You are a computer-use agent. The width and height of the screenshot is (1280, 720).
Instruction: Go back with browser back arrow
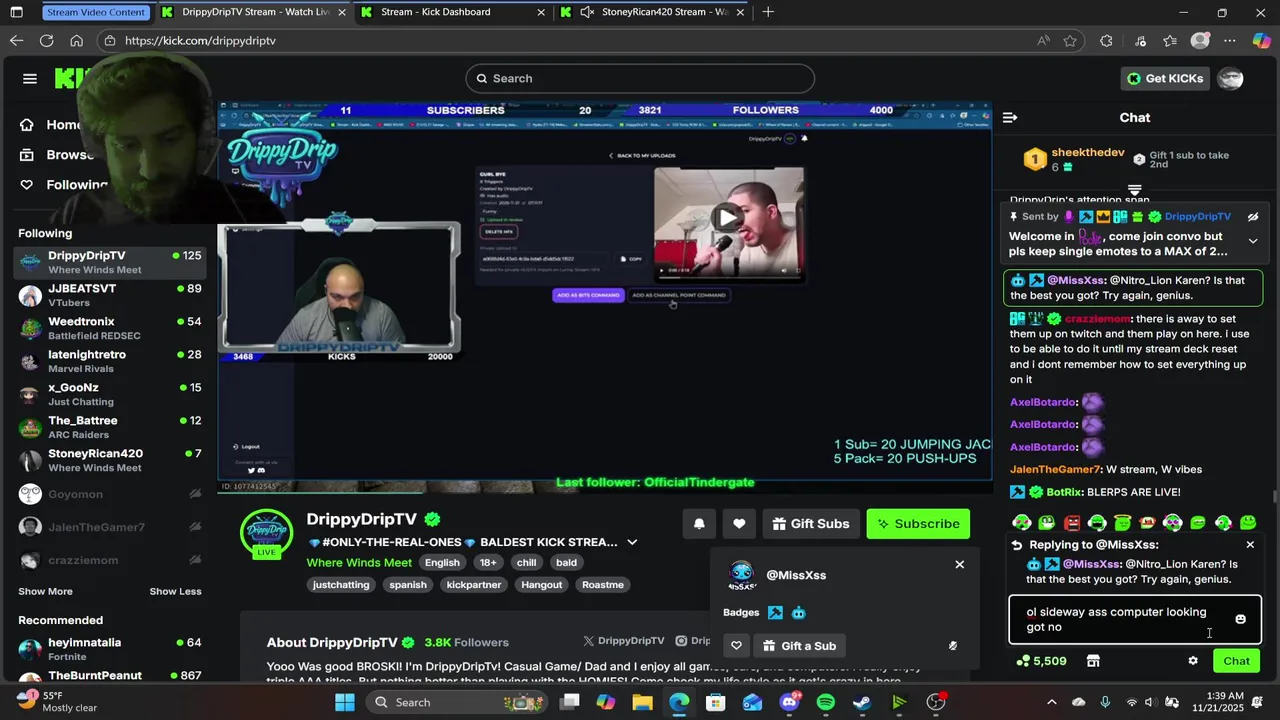pyautogui.click(x=16, y=41)
